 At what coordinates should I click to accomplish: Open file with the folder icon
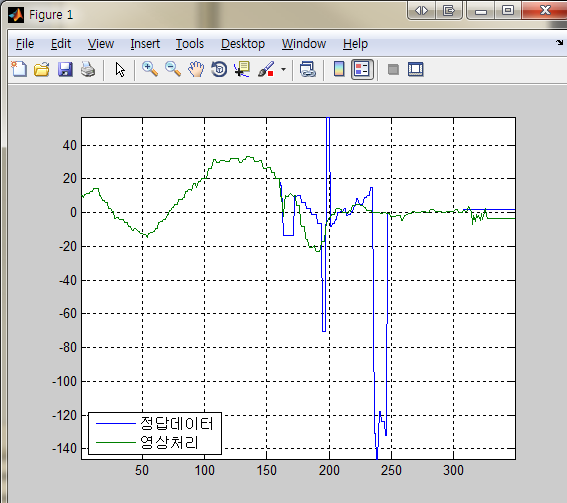tap(42, 69)
